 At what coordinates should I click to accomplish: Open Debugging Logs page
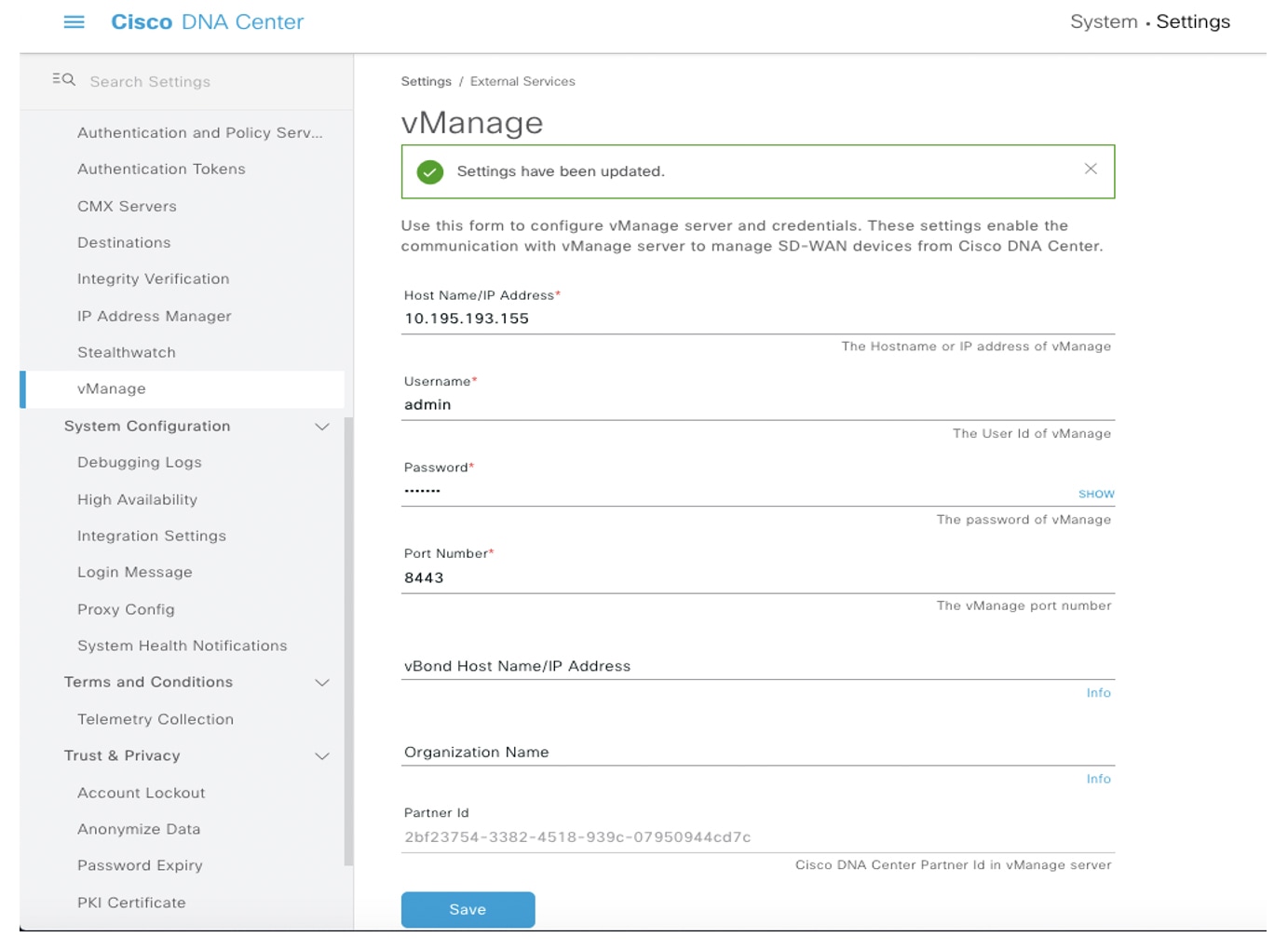tap(139, 462)
